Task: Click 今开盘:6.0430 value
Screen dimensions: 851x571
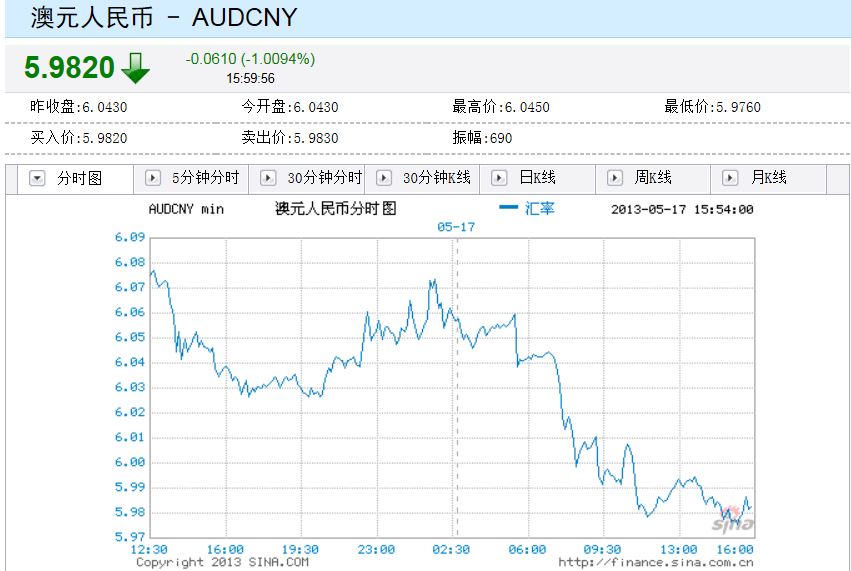Action: [290, 107]
